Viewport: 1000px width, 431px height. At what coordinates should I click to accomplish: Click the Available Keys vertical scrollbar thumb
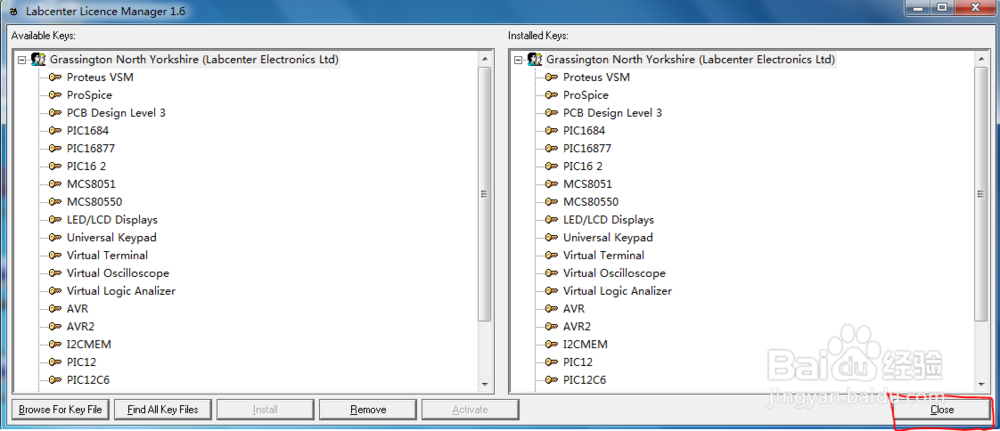[x=485, y=194]
